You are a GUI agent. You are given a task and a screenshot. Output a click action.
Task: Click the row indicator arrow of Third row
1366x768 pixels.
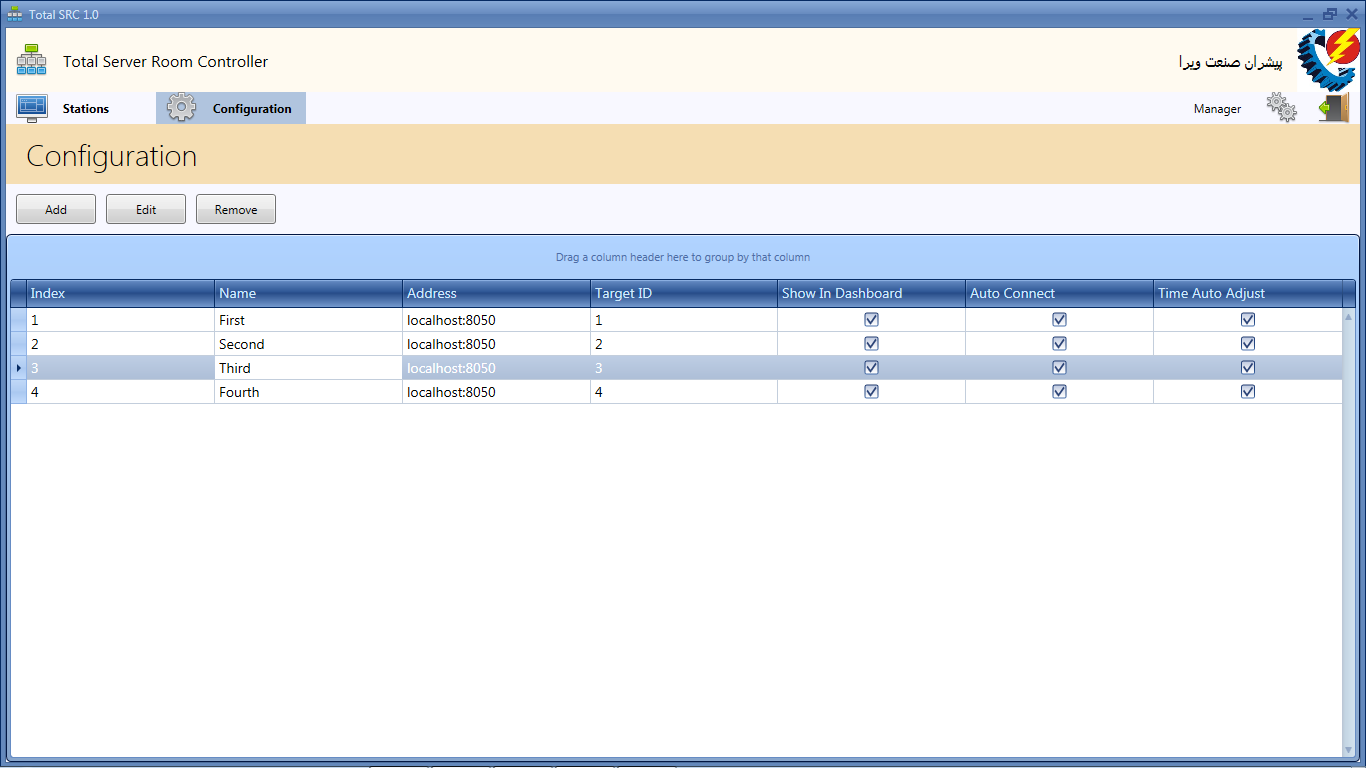pyautogui.click(x=19, y=368)
